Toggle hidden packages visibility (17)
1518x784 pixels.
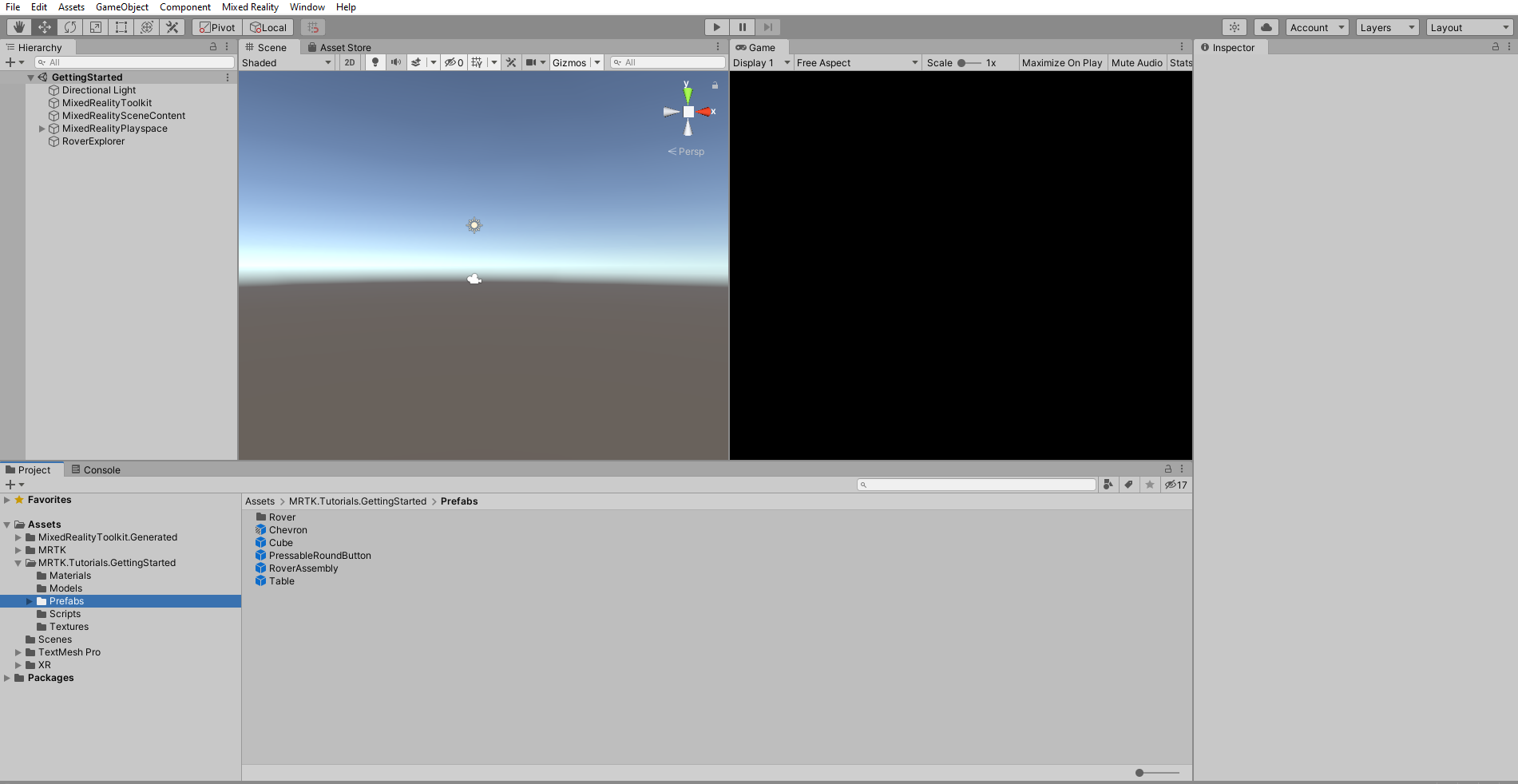click(1175, 485)
